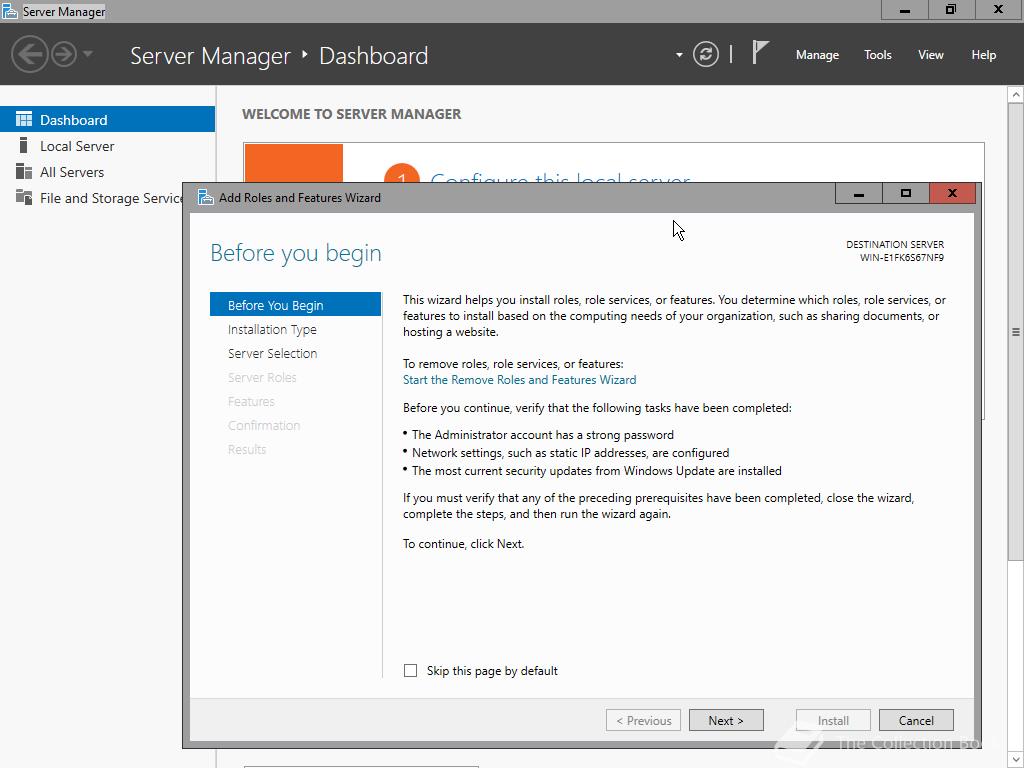
Task: Click the Dashboard breadcrumb in header
Action: [x=374, y=56]
